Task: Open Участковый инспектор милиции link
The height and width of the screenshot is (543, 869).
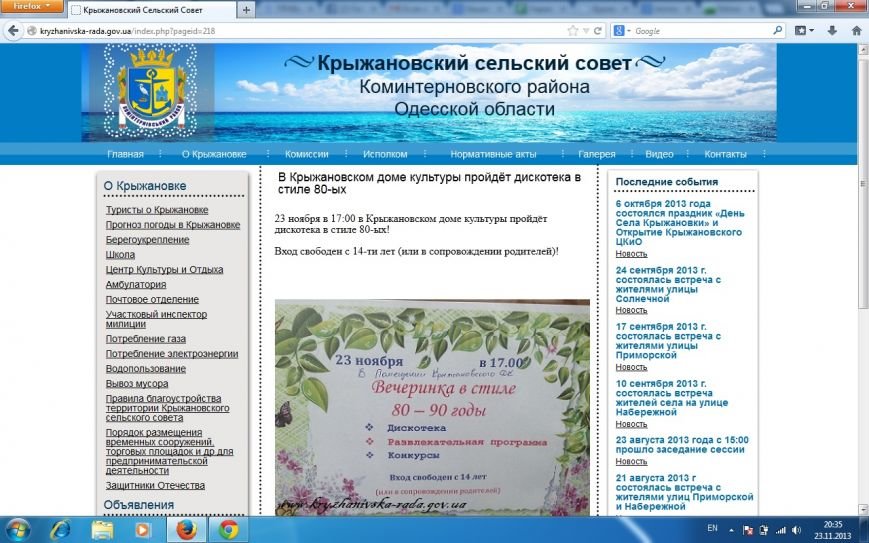Action: [156, 319]
